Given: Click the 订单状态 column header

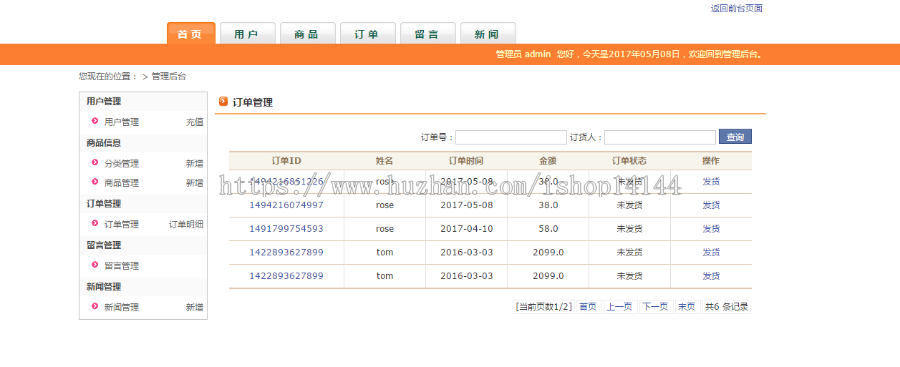Looking at the screenshot, I should pyautogui.click(x=629, y=161).
